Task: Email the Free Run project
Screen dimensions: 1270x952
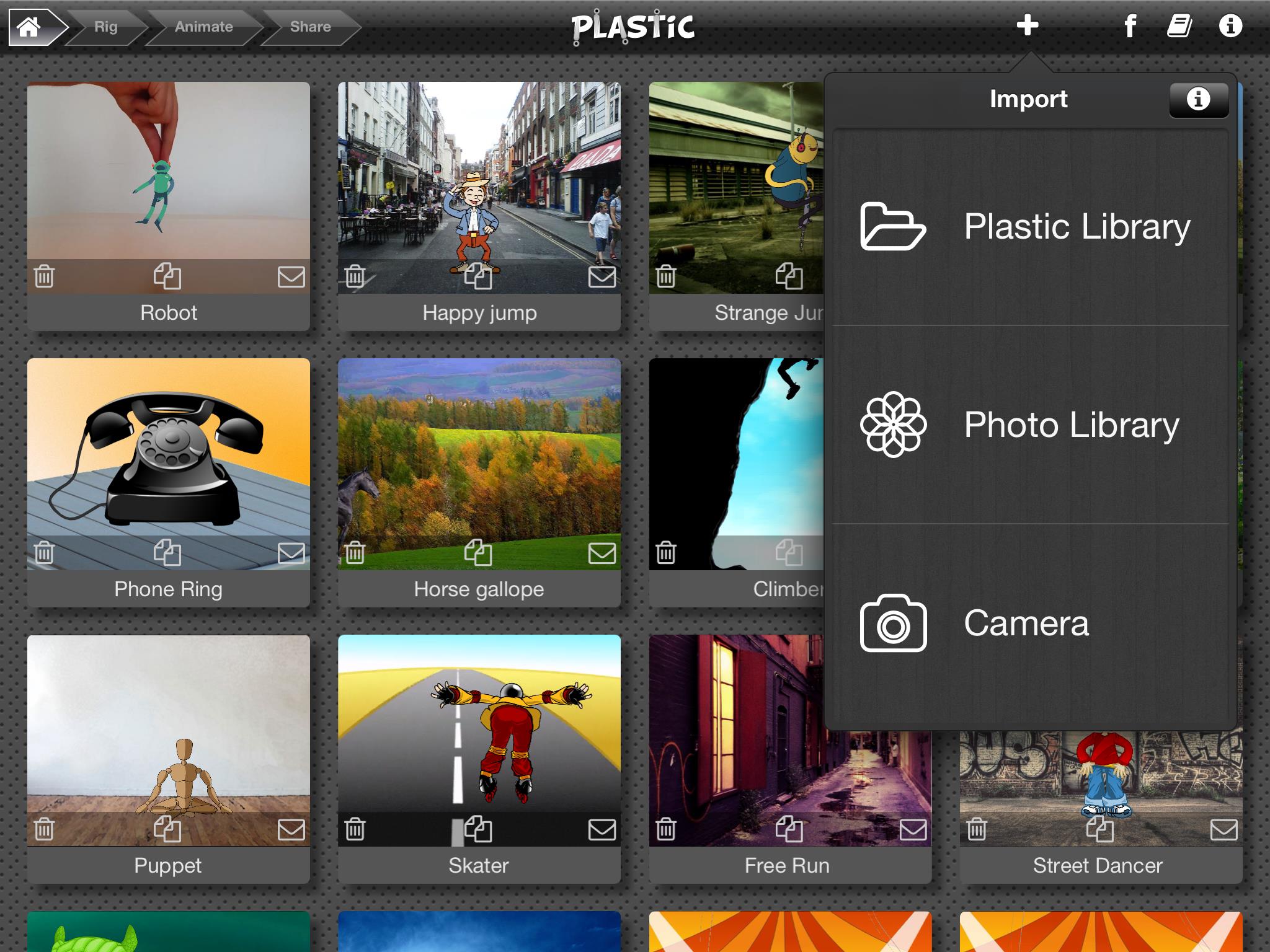Action: click(913, 829)
